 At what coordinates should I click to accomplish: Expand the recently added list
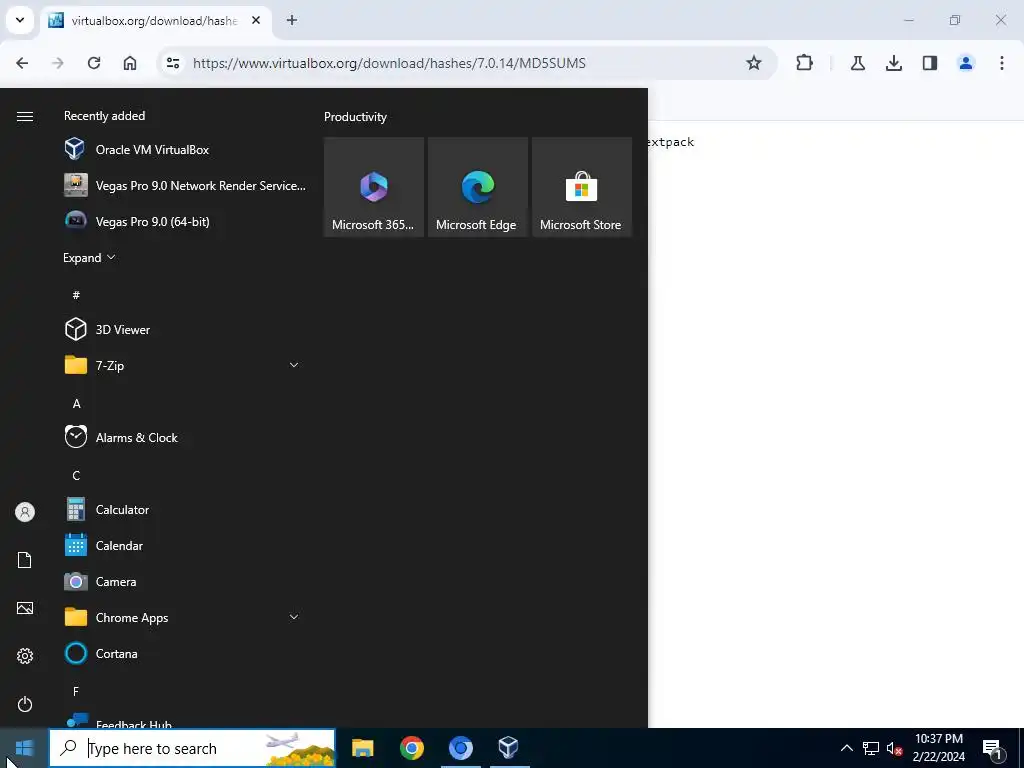coord(89,257)
